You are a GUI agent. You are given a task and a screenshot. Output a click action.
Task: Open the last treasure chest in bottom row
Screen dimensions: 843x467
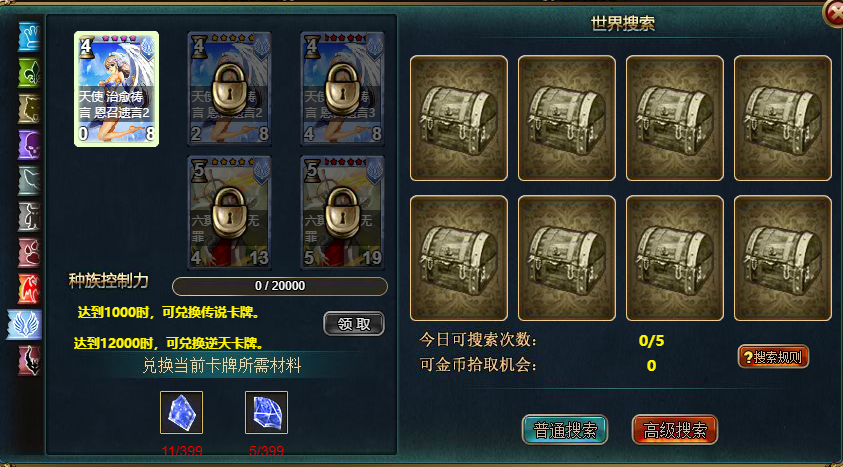pyautogui.click(x=783, y=258)
